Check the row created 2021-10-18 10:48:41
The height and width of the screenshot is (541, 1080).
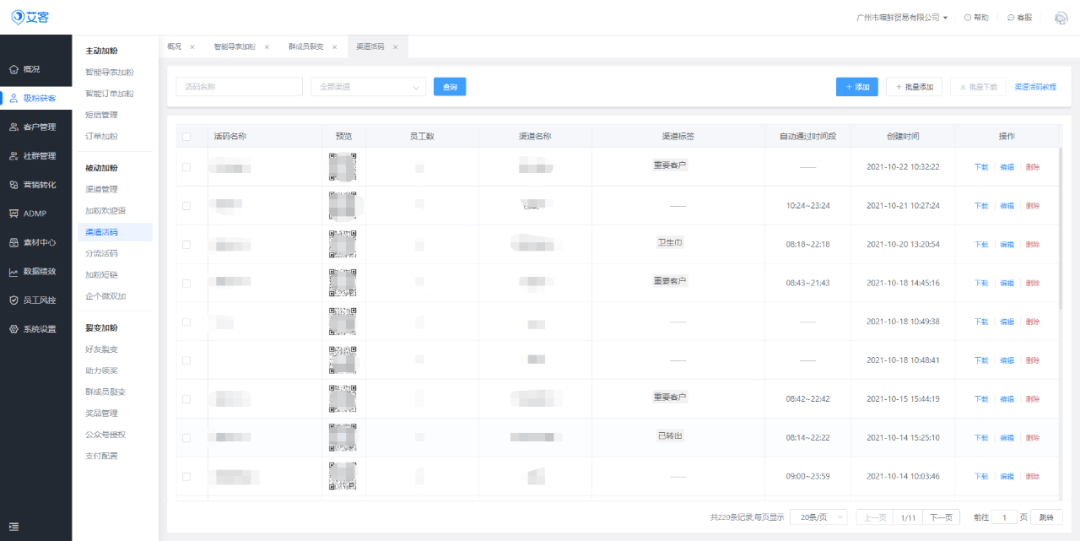click(x=187, y=360)
